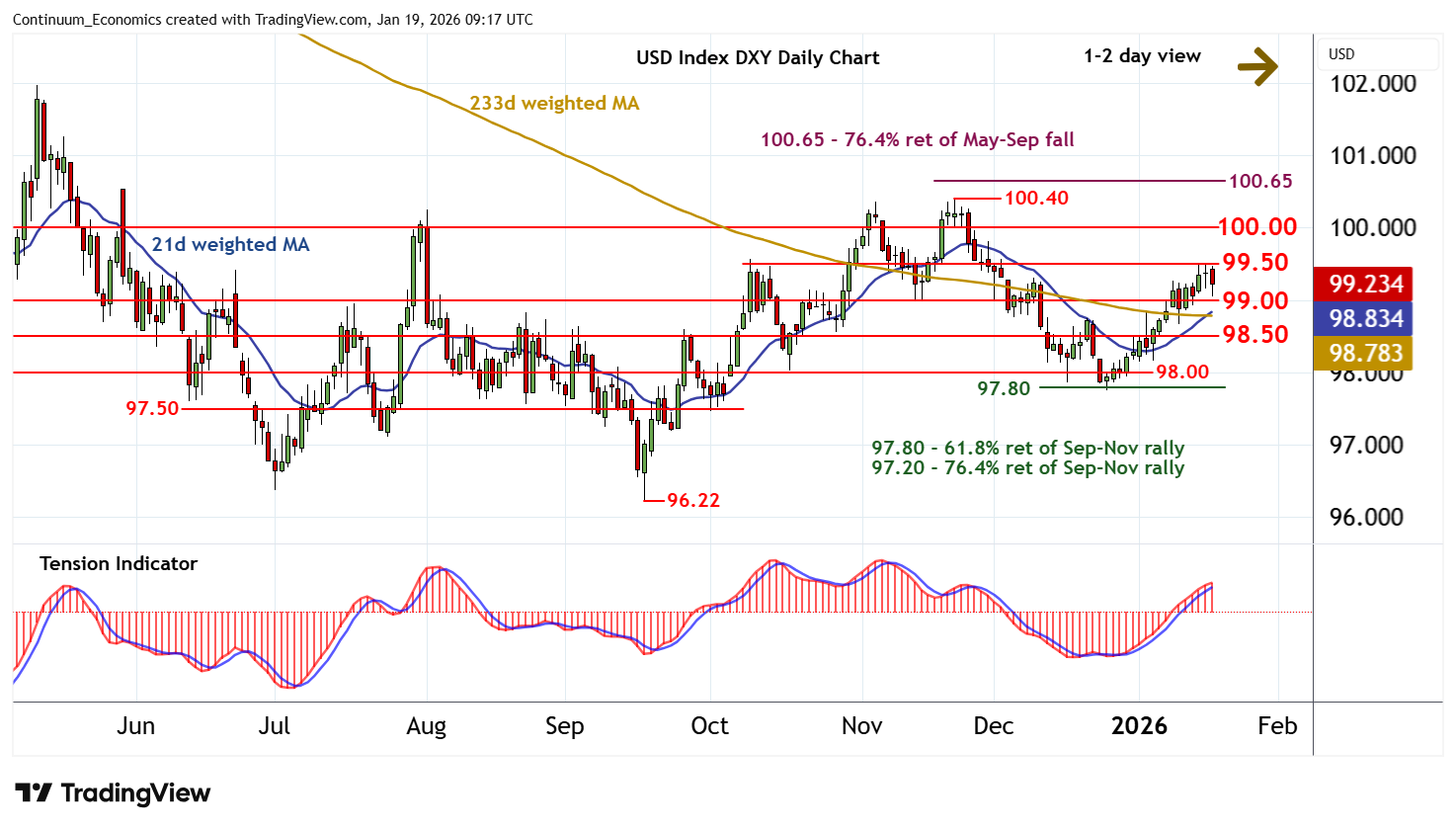Select the blue 98.834 MA value tag

click(x=1365, y=319)
